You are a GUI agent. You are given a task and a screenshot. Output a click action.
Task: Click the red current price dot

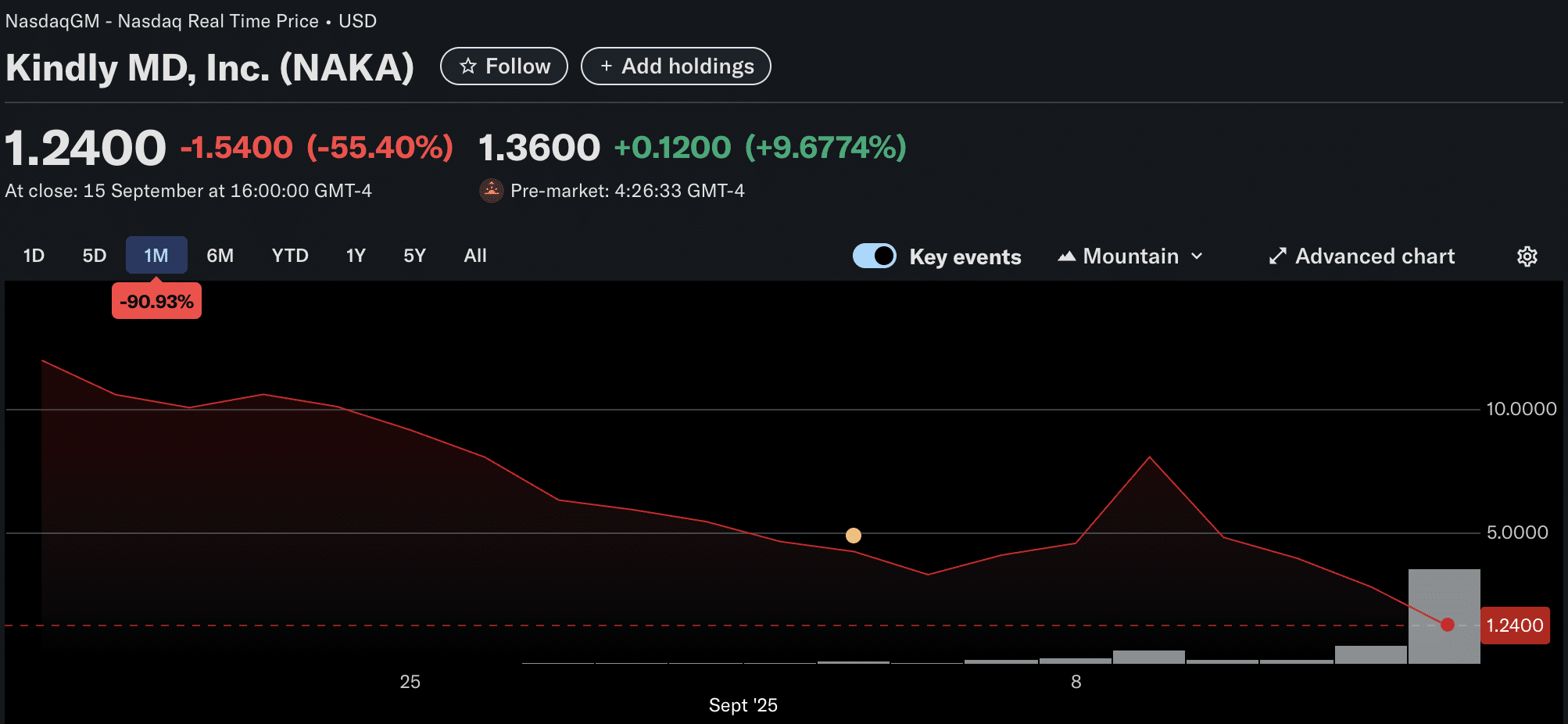[x=1447, y=625]
